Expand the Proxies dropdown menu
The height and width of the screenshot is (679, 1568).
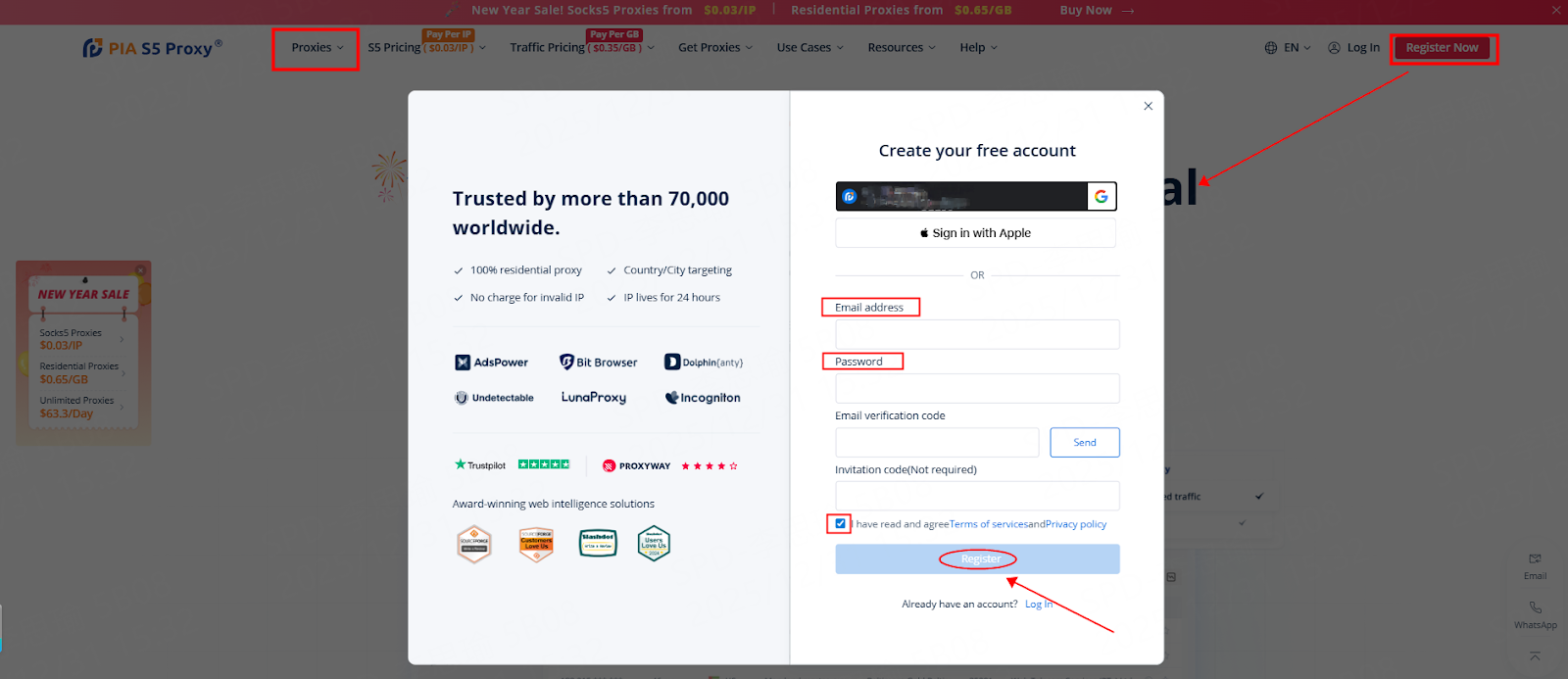(317, 48)
